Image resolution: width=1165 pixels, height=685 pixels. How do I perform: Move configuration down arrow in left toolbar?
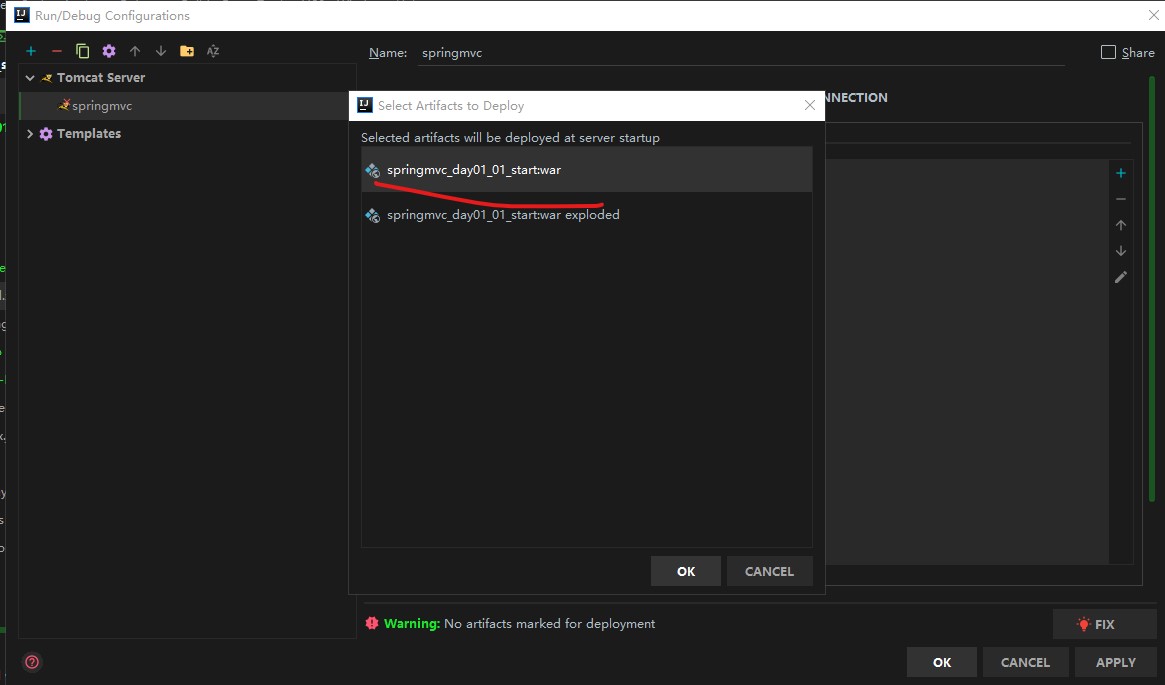coord(160,51)
